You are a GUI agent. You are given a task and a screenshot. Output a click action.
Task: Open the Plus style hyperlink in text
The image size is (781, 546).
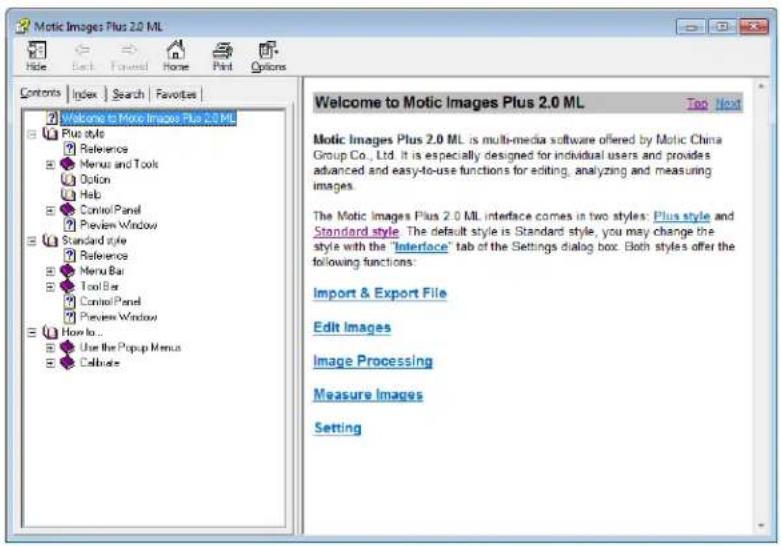(681, 216)
